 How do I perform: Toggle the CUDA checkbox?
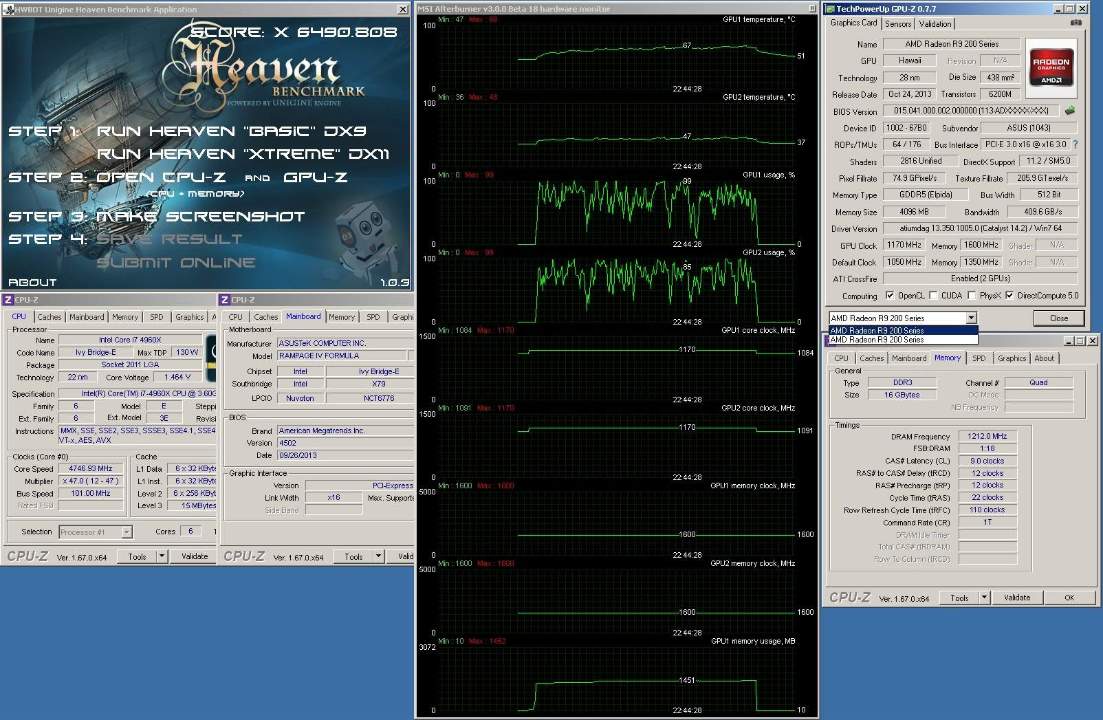tap(933, 295)
